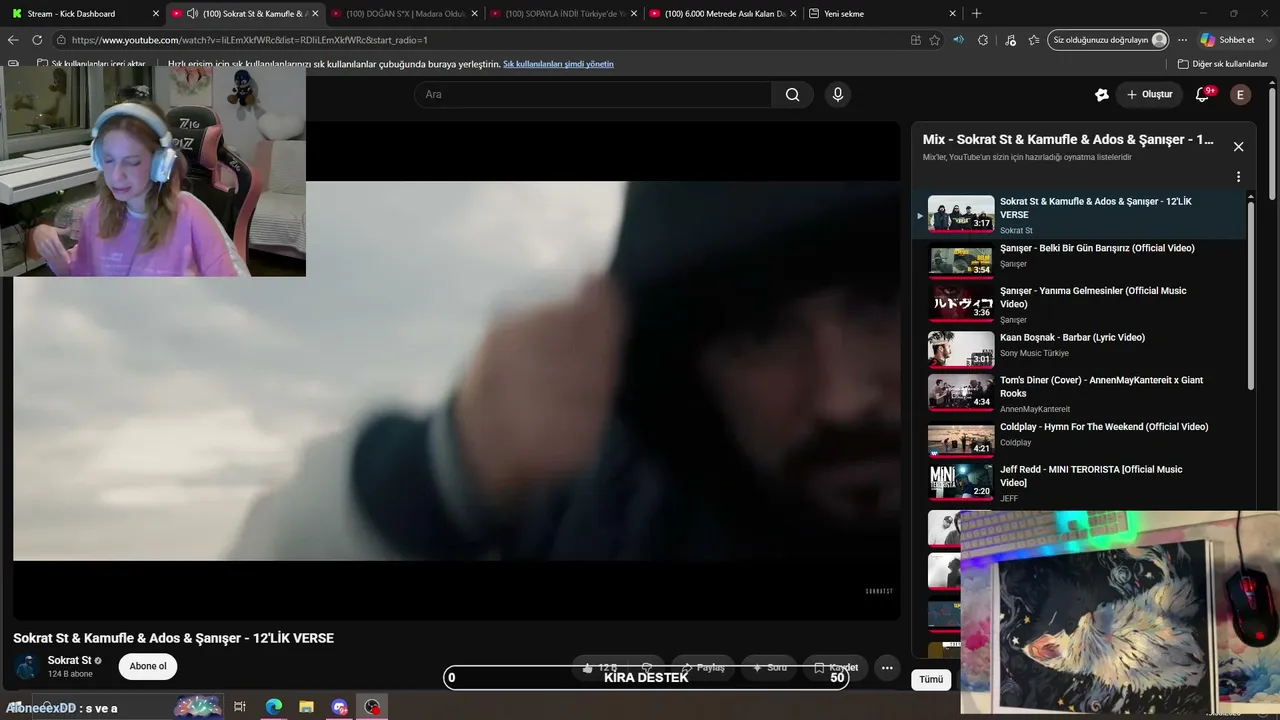Open the split screen icon in address bar
1280x720 pixels.
(915, 40)
